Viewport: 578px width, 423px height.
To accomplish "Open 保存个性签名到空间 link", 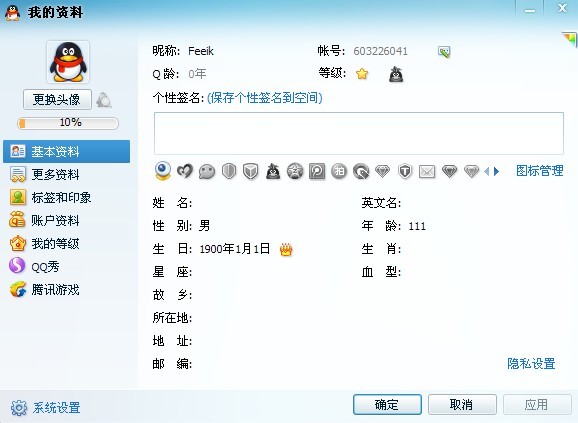I will pos(265,98).
